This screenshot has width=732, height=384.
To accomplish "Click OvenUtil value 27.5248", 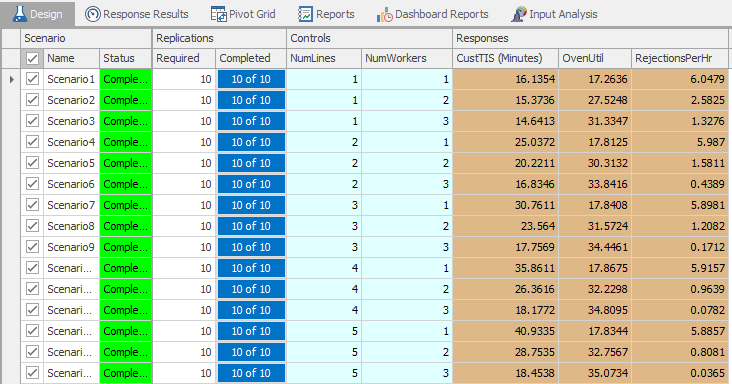I will [595, 100].
